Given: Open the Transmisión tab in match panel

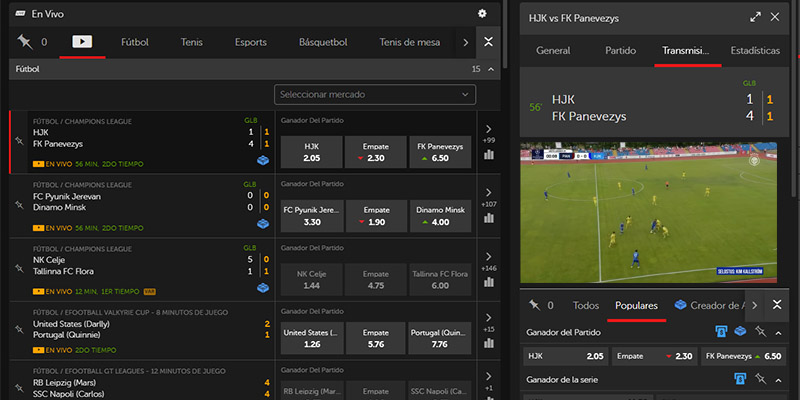Looking at the screenshot, I should (x=686, y=51).
